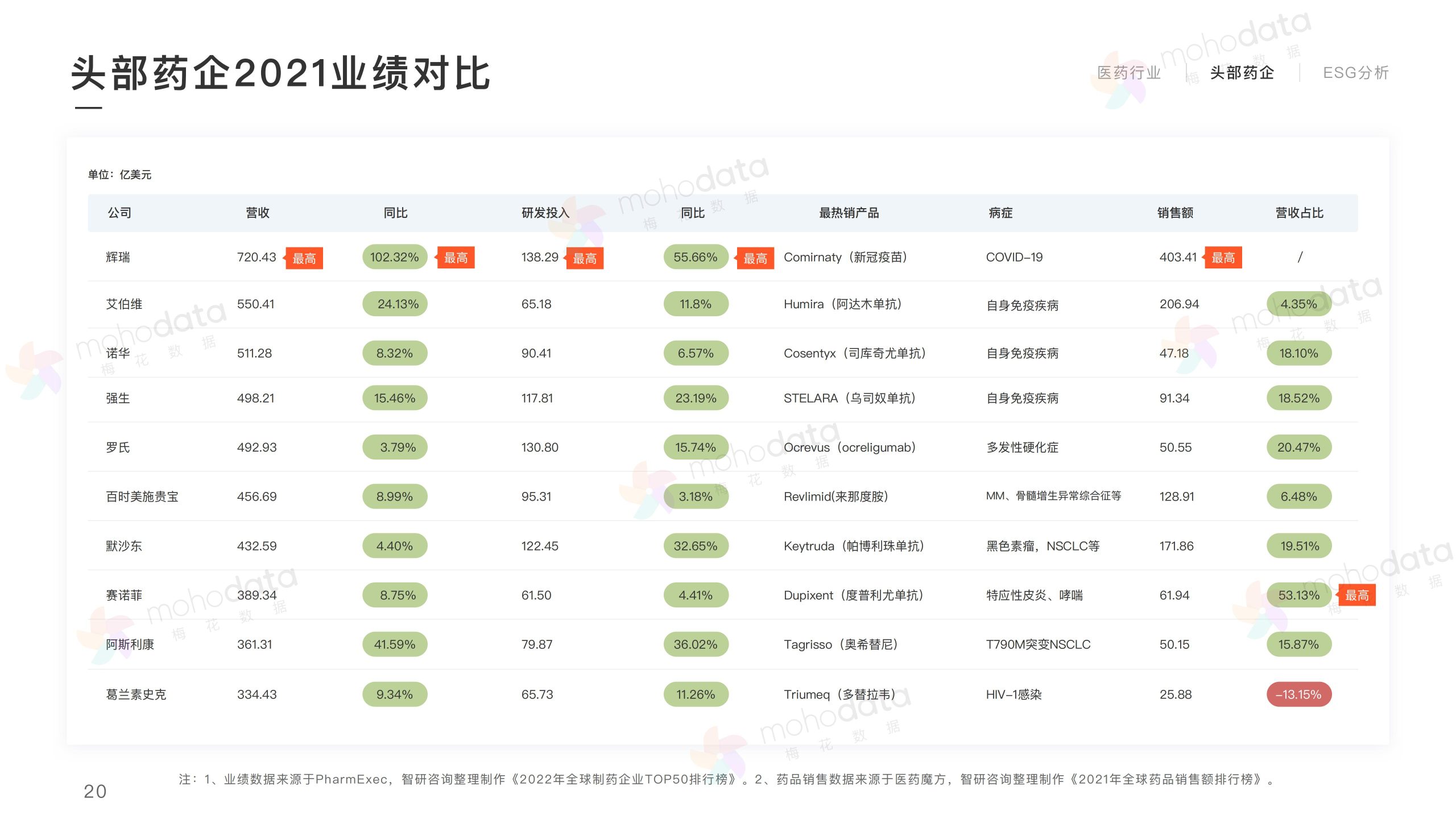Click the green 41.59% growth badge
1456x819 pixels.
tap(395, 644)
